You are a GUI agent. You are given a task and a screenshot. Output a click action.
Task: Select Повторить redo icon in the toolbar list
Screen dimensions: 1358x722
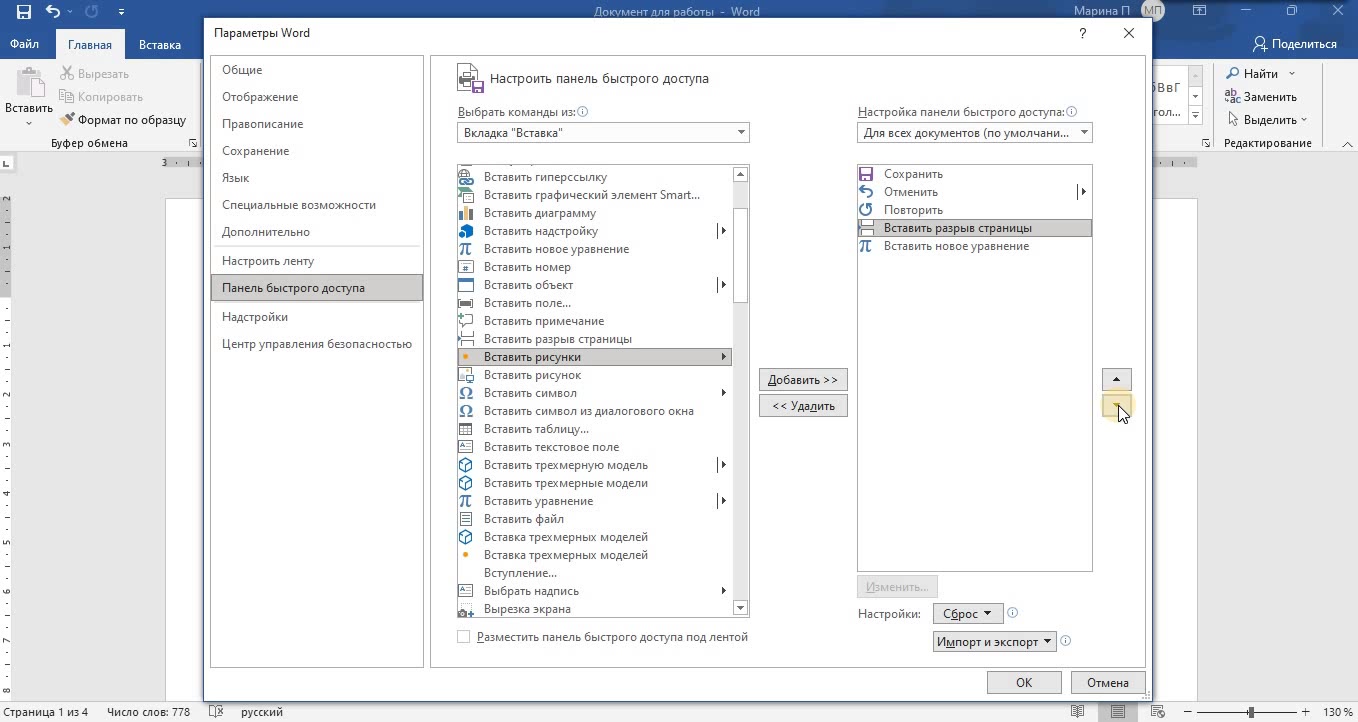[x=867, y=210]
